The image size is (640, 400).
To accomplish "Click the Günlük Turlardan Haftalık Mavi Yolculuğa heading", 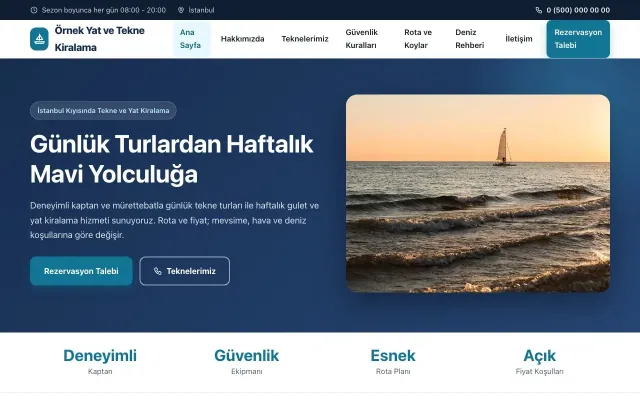I will 172,159.
